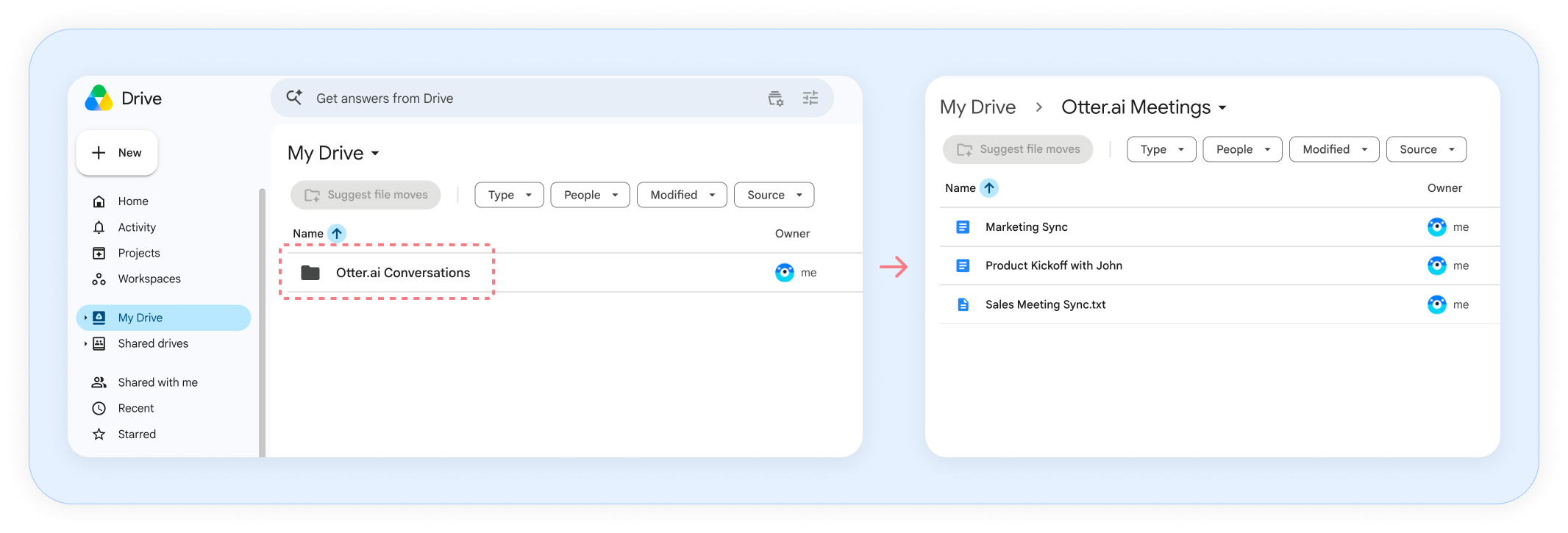Viewport: 1568px width, 533px height.
Task: Click owner avatar in Otter.ai Conversations row
Action: tap(785, 273)
